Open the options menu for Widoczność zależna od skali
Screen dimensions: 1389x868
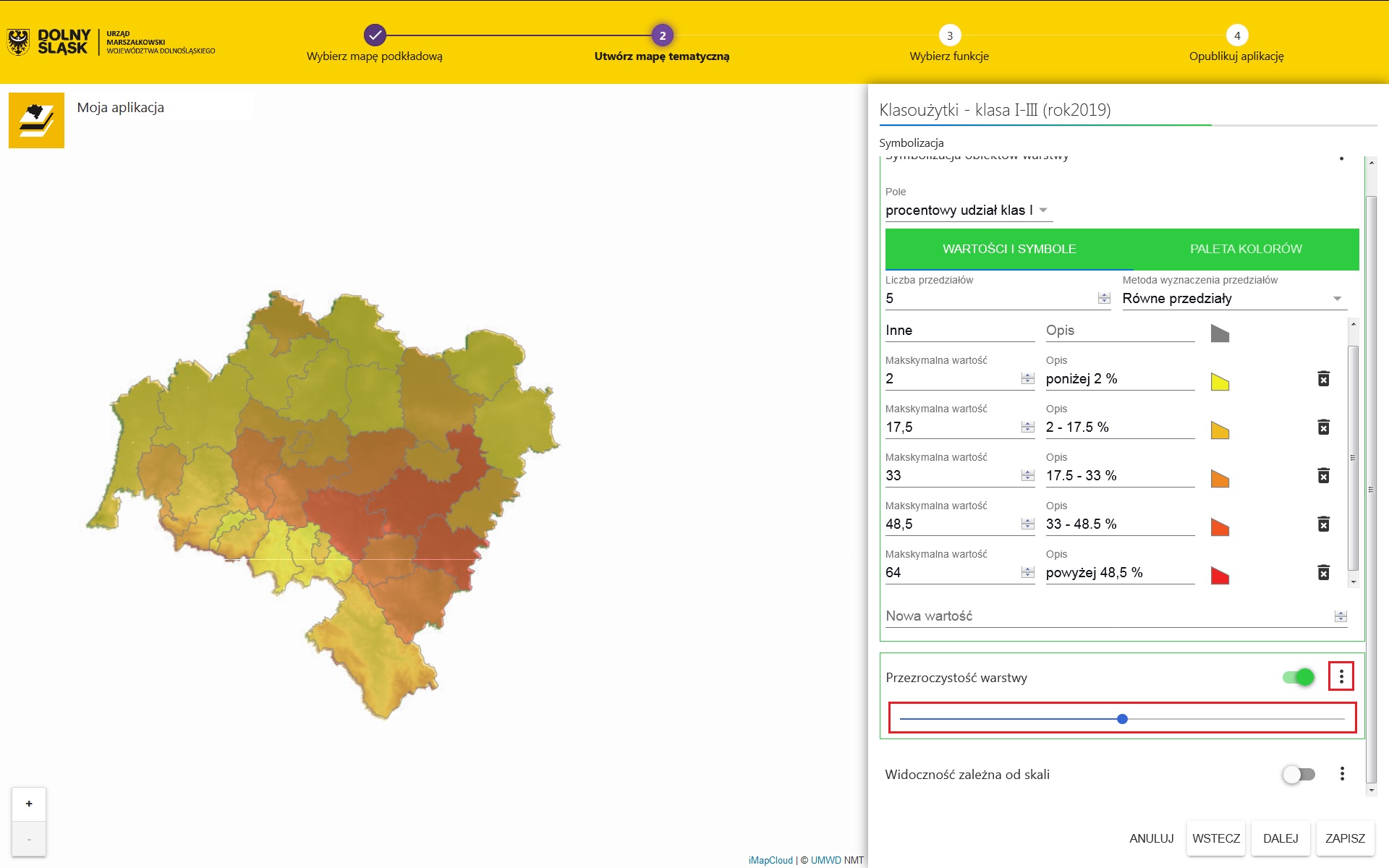pos(1341,774)
